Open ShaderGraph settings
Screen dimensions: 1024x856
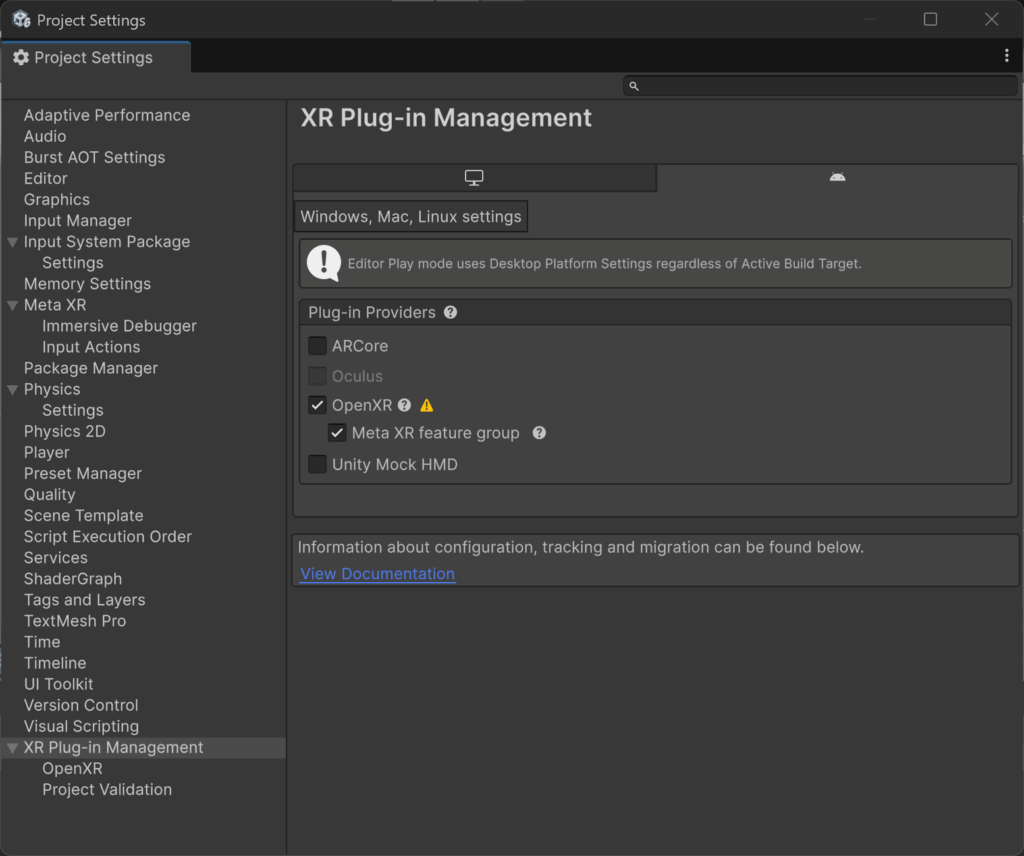click(73, 579)
